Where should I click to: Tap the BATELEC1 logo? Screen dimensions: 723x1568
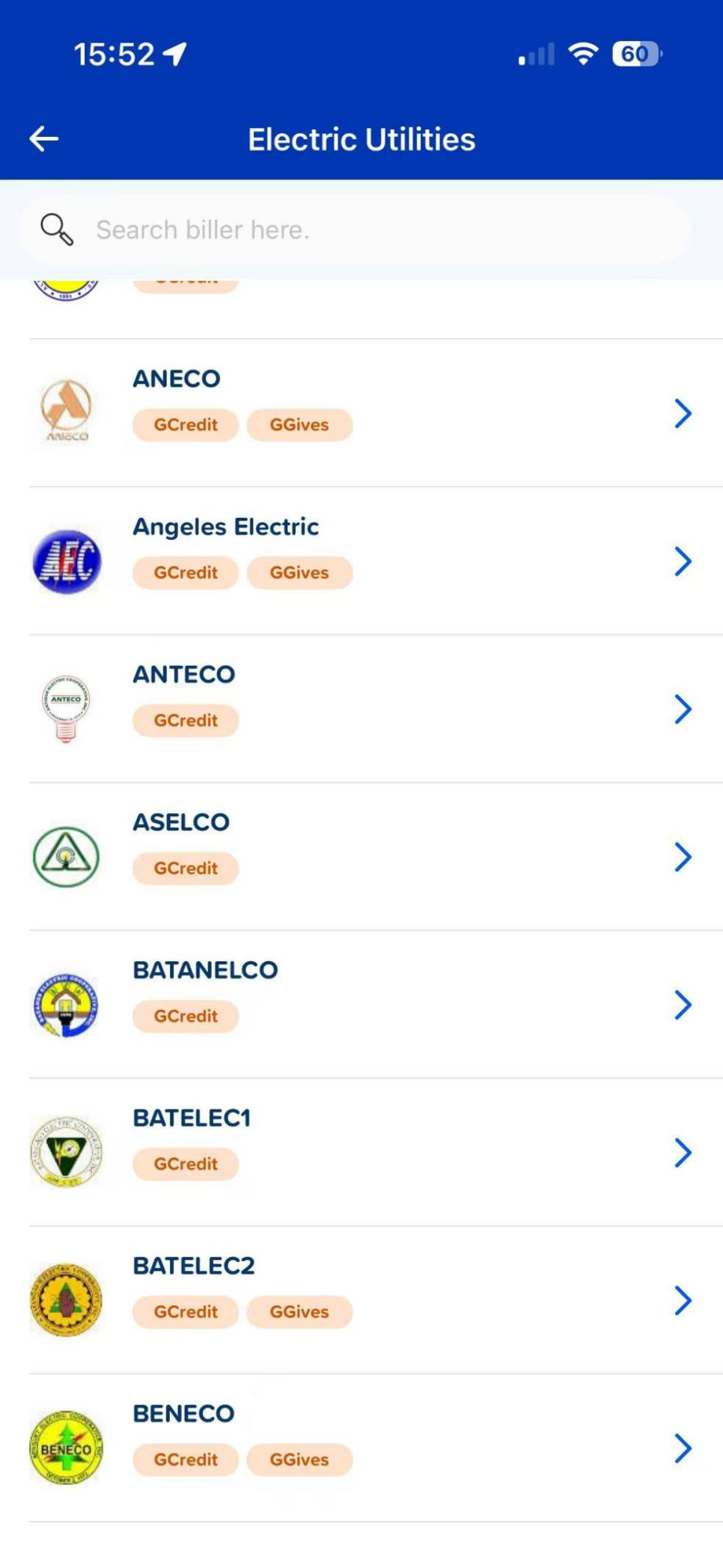(67, 1152)
